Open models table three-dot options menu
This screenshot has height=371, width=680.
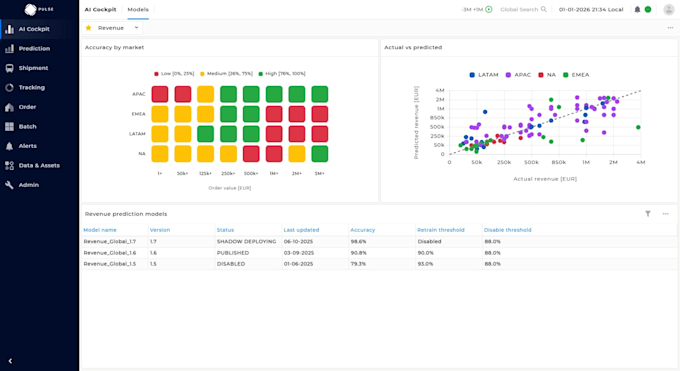[x=665, y=213]
